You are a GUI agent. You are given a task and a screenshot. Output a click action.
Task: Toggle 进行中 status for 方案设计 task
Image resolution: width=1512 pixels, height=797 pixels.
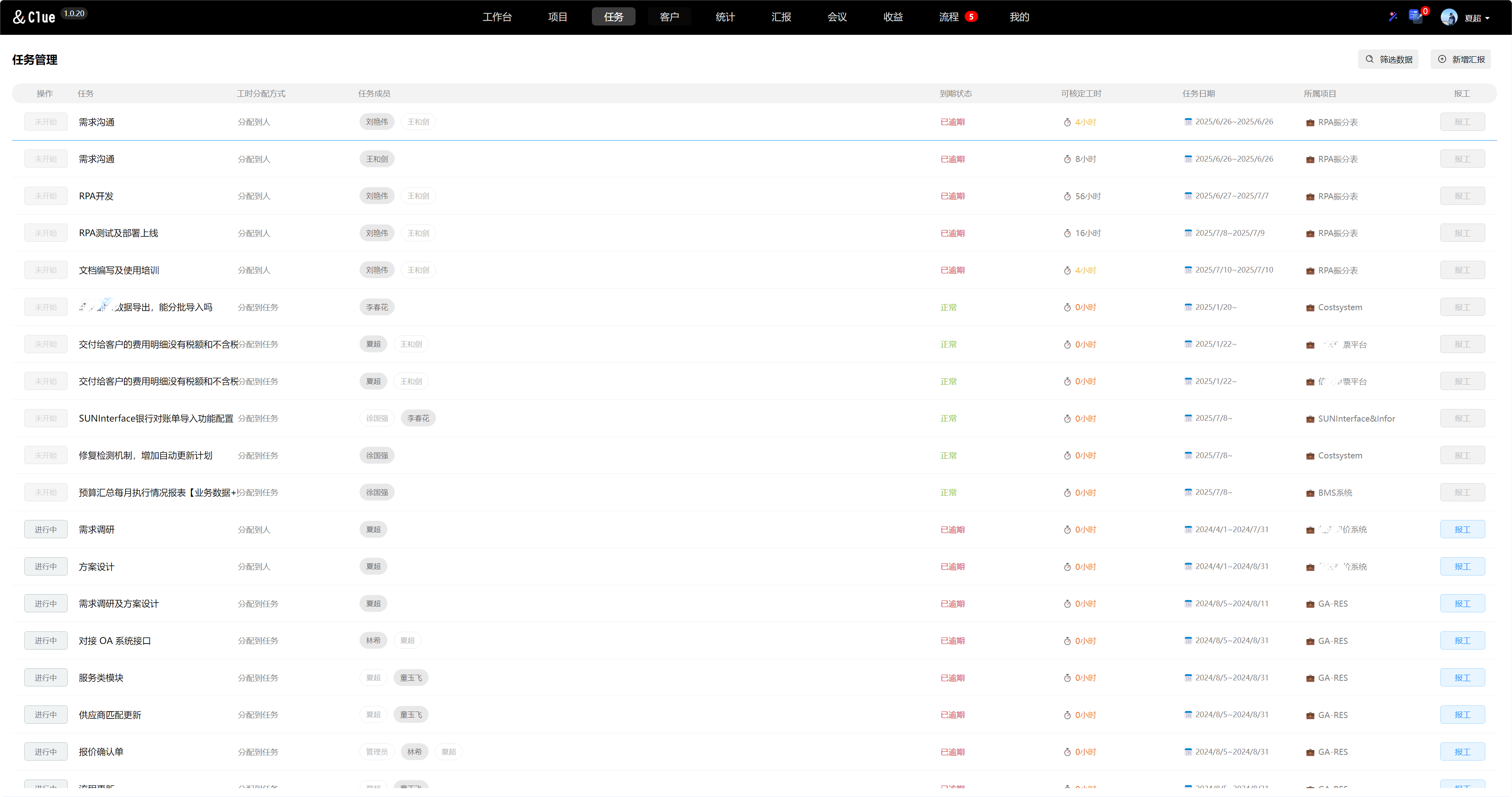coord(46,566)
